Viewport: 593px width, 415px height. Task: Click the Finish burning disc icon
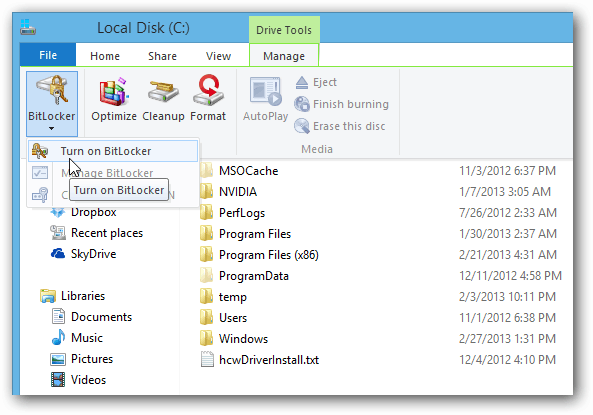click(x=302, y=104)
